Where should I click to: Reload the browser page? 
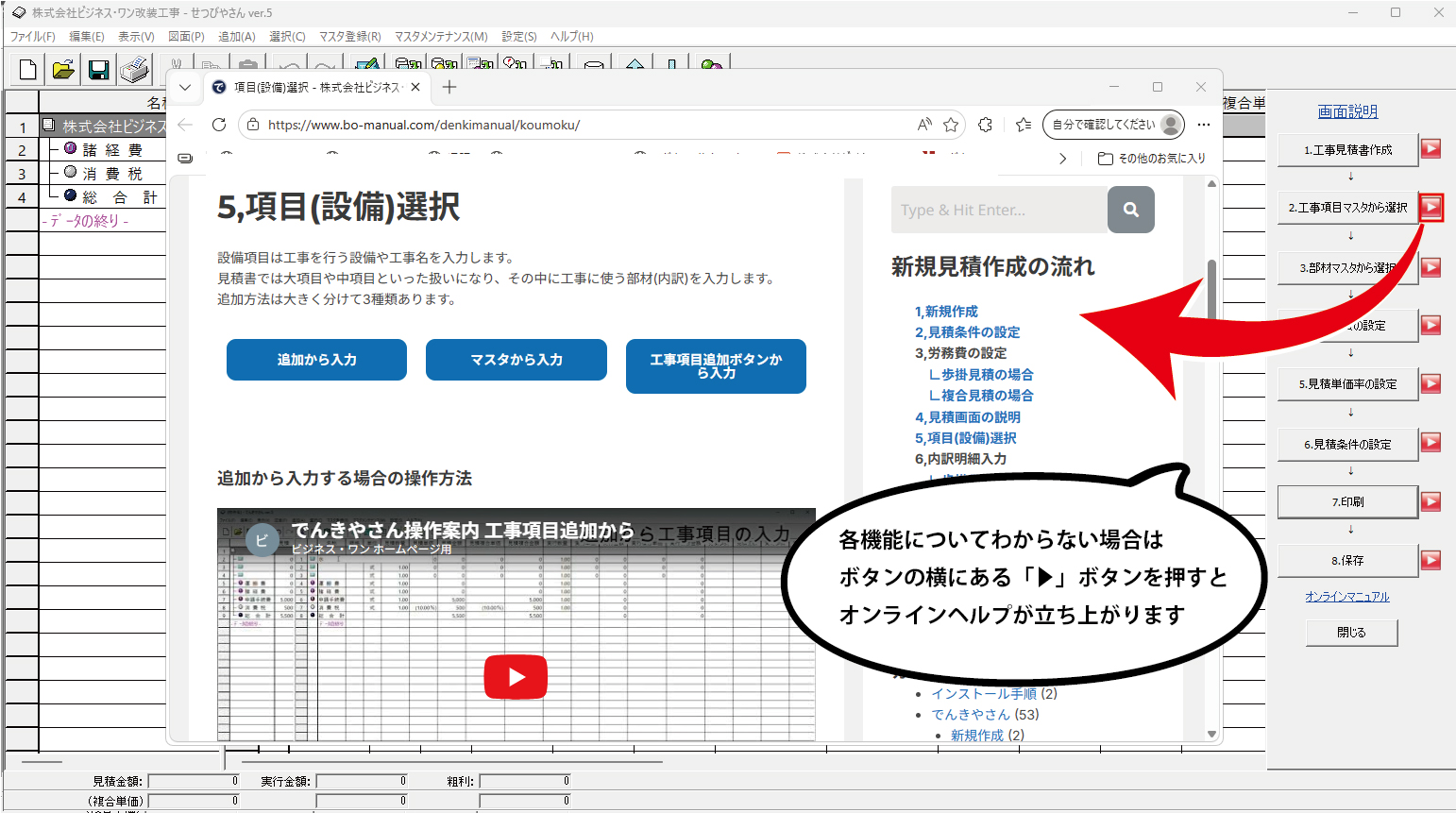tap(219, 125)
